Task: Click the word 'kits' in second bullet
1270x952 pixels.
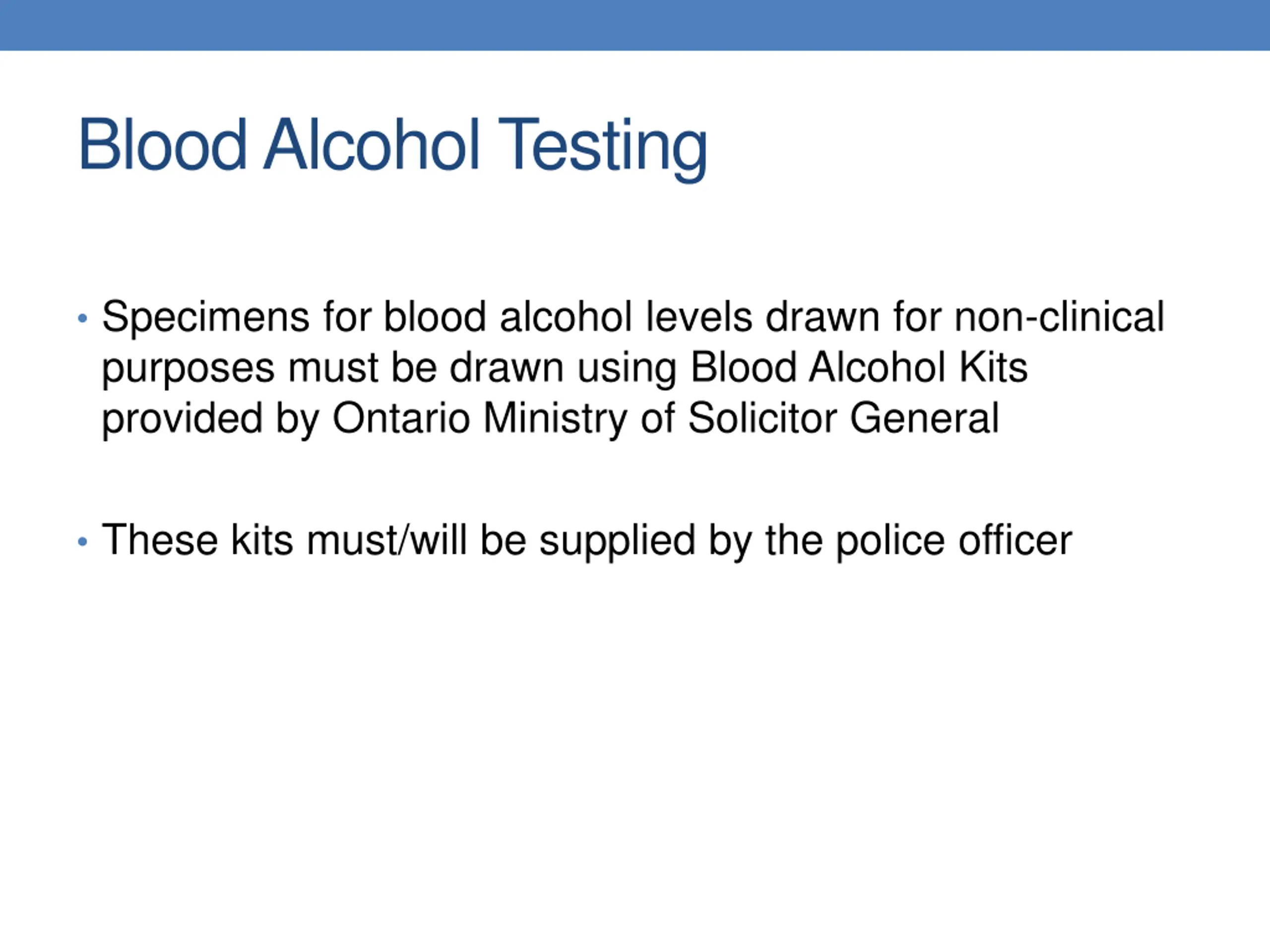Action: pyautogui.click(x=262, y=540)
